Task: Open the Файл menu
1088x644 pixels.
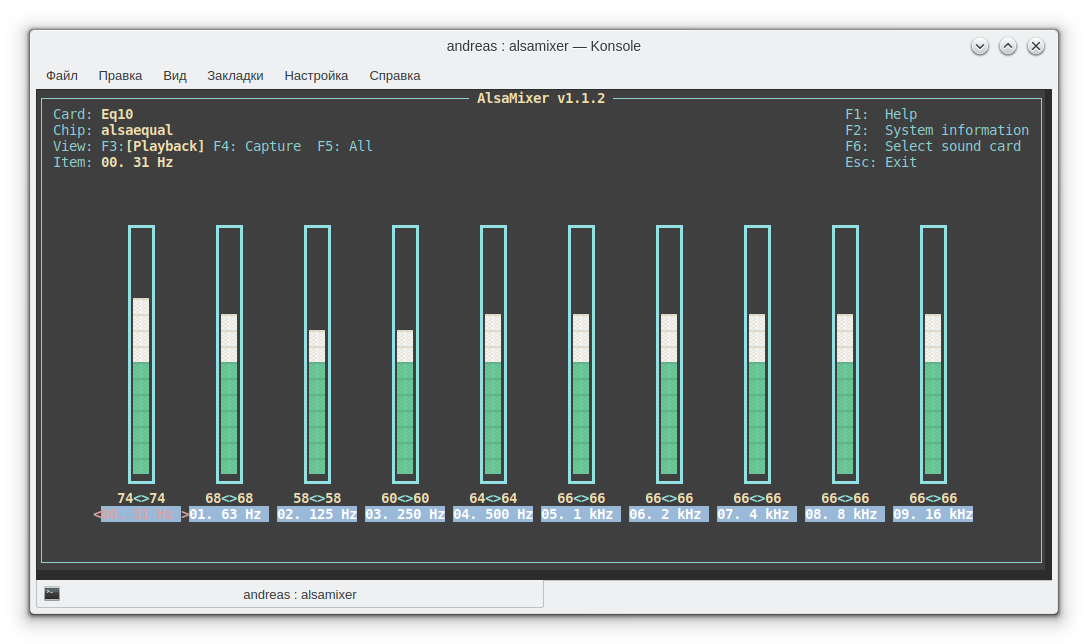Action: [x=62, y=75]
